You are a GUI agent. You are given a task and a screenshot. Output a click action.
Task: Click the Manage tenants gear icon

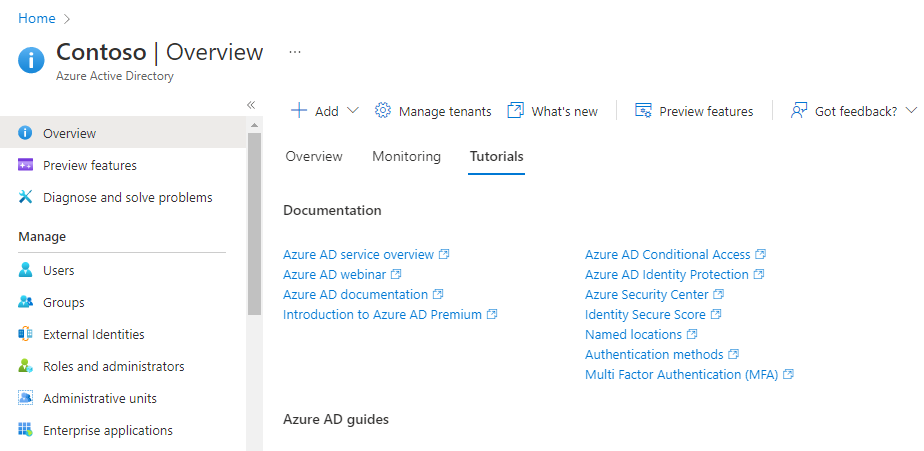[382, 111]
